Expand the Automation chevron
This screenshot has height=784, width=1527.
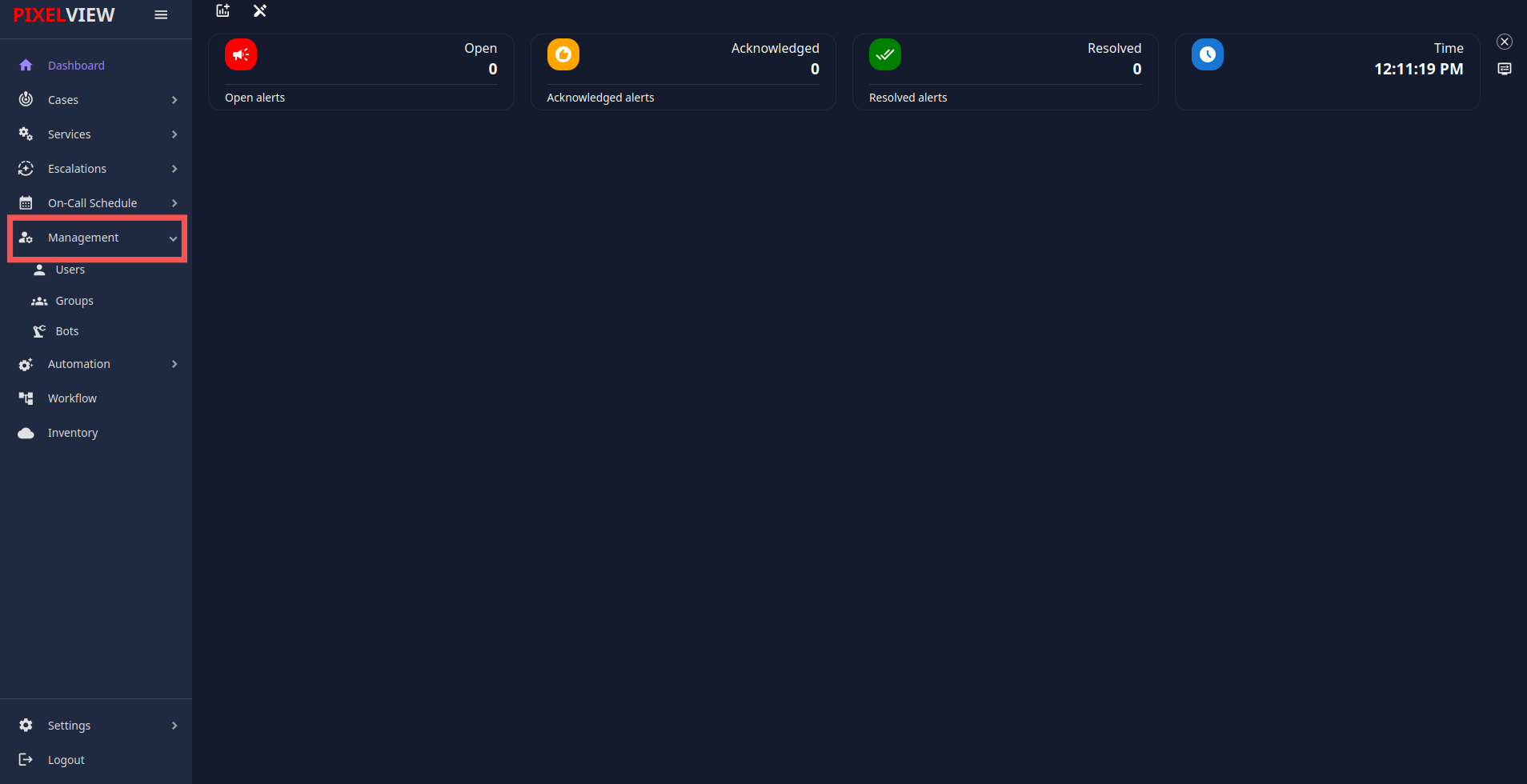[x=174, y=364]
